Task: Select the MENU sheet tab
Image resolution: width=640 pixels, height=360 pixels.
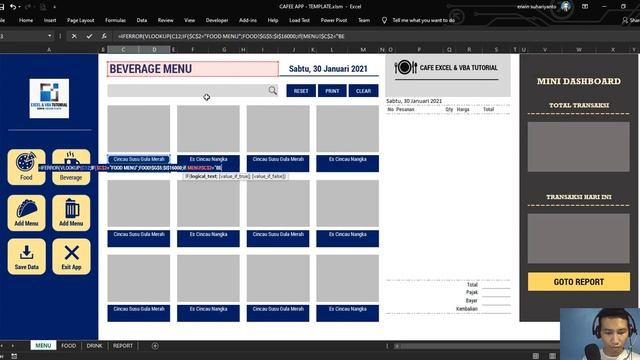Action: click(x=43, y=346)
